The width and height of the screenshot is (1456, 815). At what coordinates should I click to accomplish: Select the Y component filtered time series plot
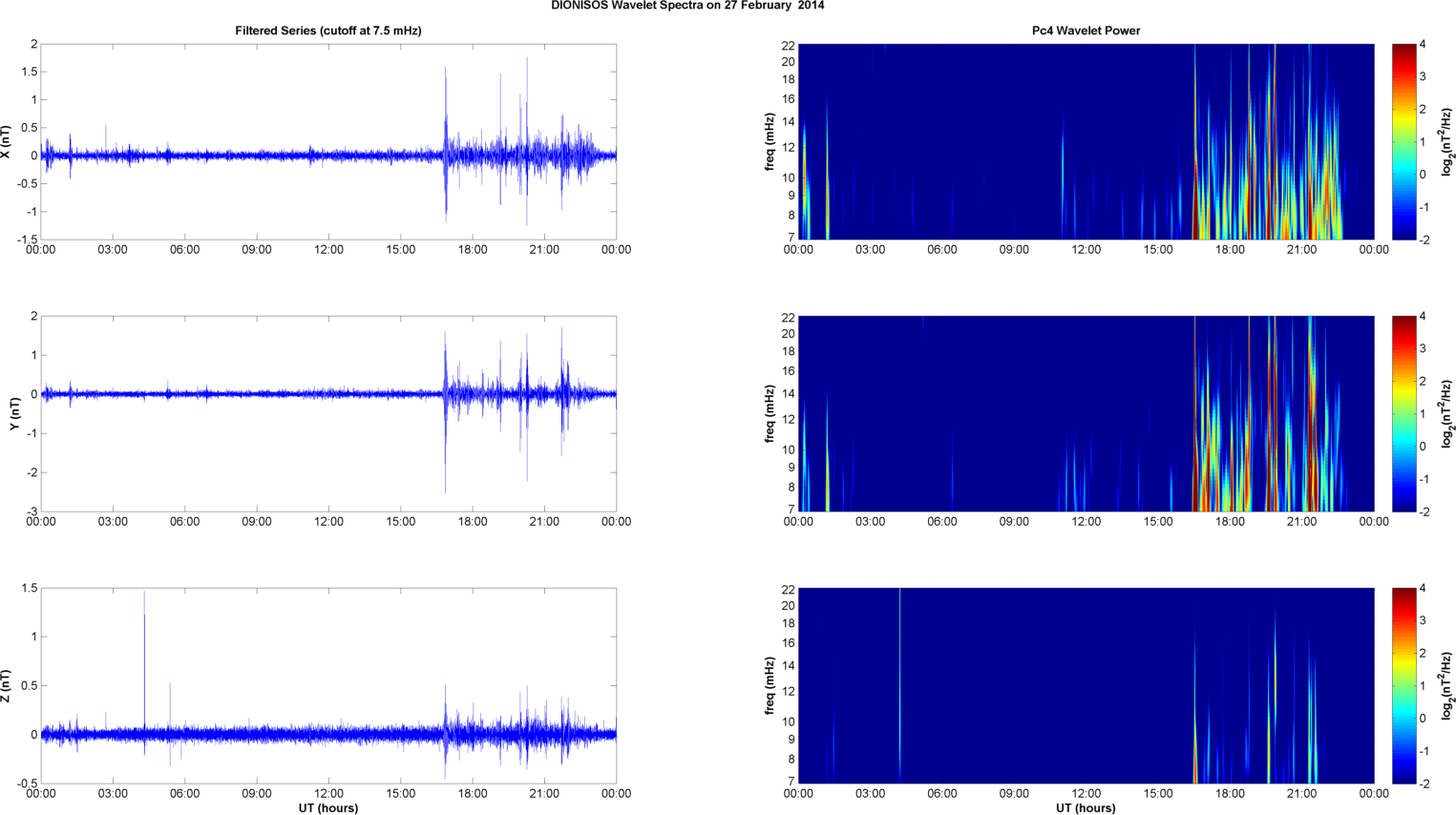point(328,413)
